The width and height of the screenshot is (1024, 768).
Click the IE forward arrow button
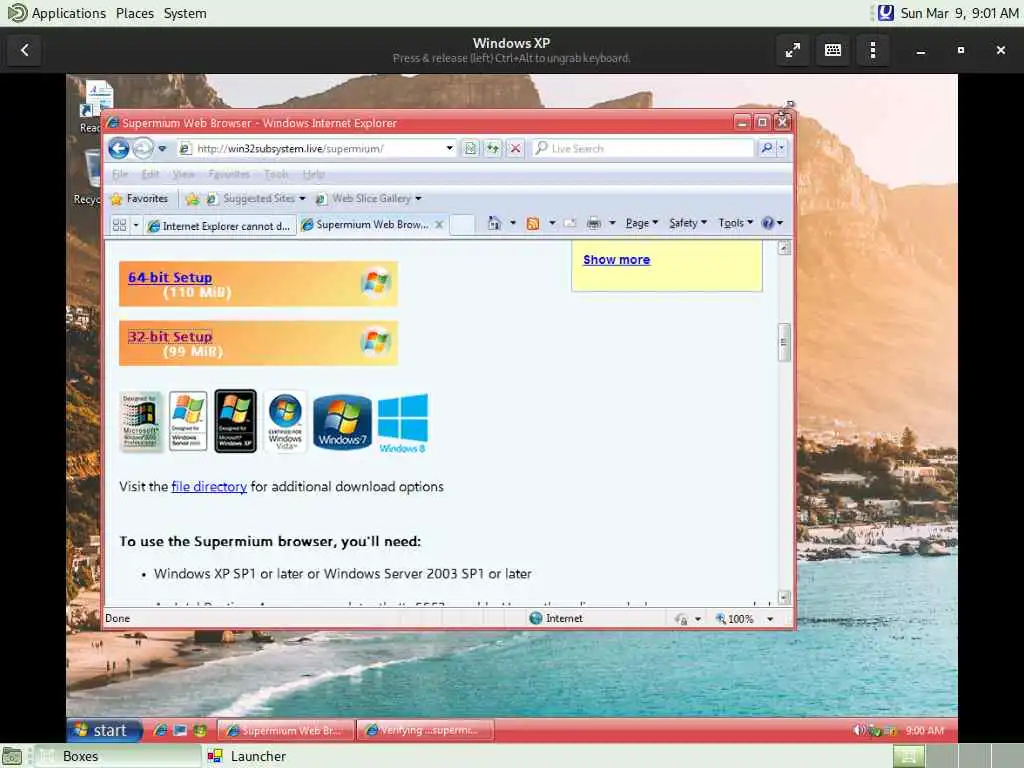pos(142,148)
